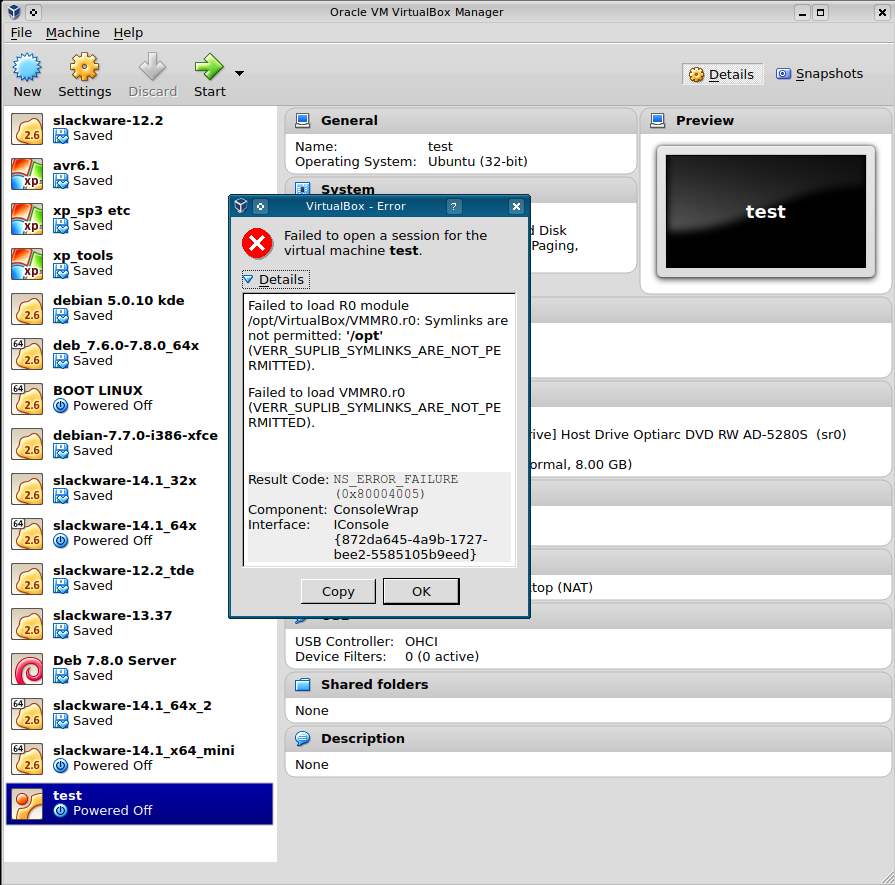Image resolution: width=895 pixels, height=885 pixels.
Task: Collapse the Details disclosure in error dialog
Action: [249, 280]
